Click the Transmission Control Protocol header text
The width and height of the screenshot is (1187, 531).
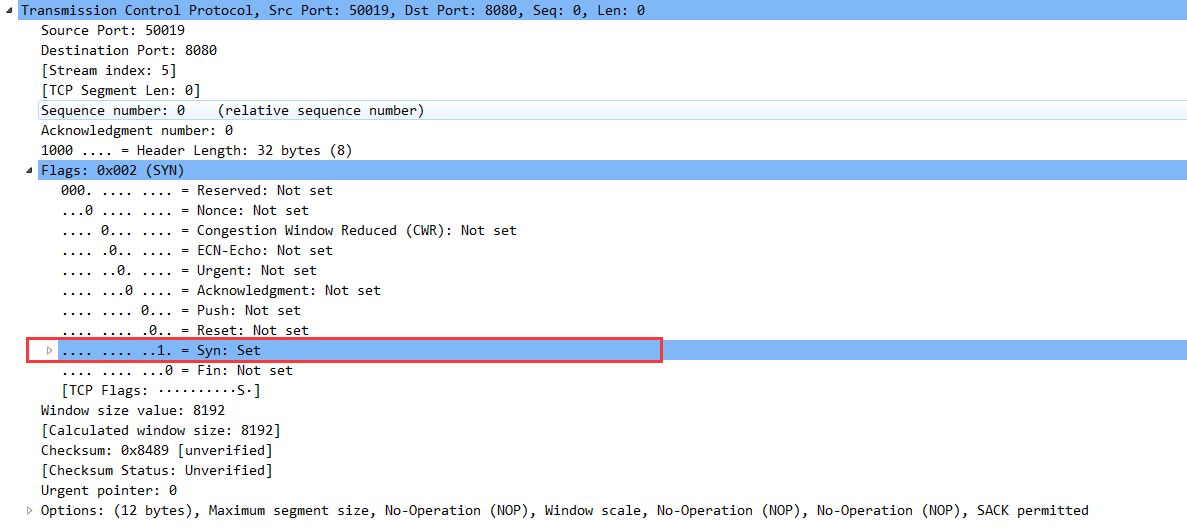coord(332,11)
